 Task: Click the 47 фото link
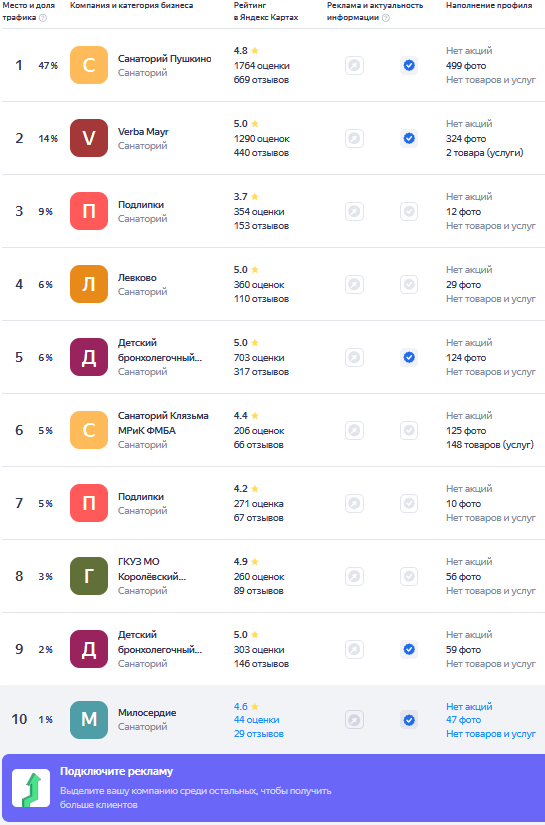463,720
